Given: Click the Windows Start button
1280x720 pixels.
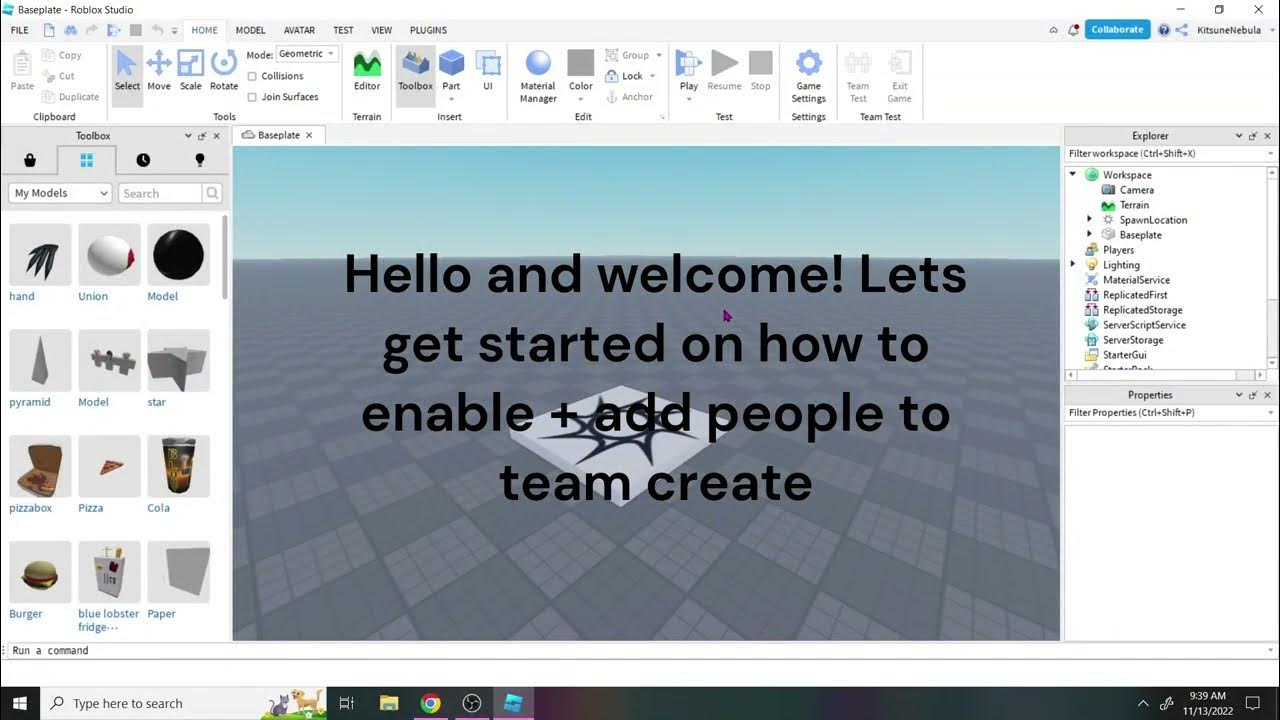Looking at the screenshot, I should click(20, 703).
